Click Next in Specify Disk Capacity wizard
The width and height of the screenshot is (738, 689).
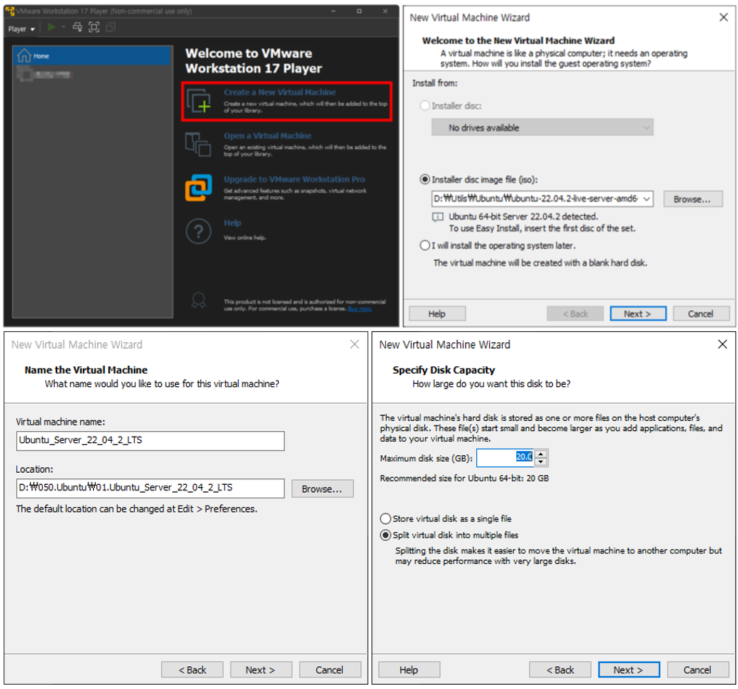pos(629,670)
